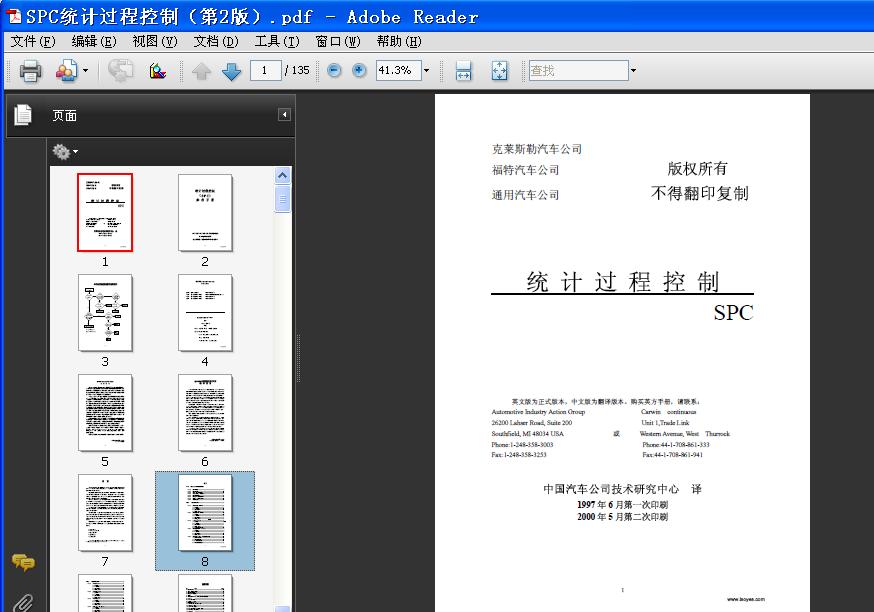The width and height of the screenshot is (874, 612).
Task: Click the 查找 search field
Action: pos(578,70)
